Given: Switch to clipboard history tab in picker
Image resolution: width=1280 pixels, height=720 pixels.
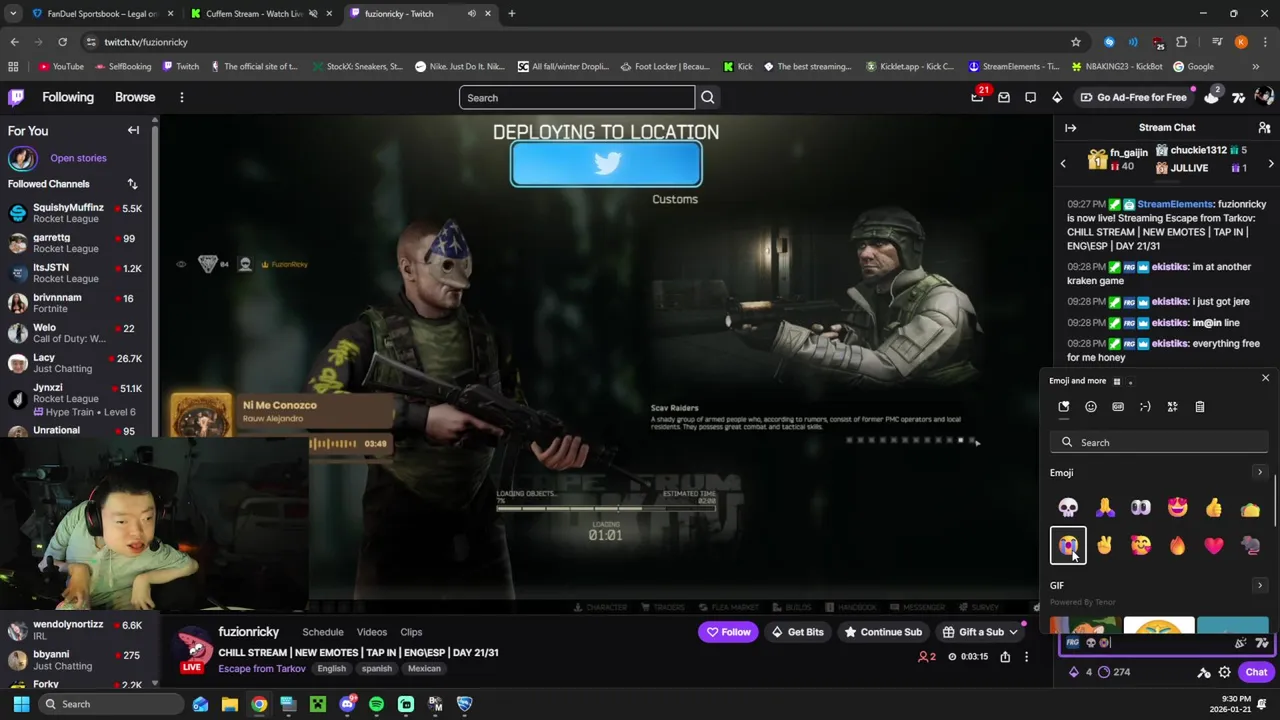Looking at the screenshot, I should (x=1199, y=407).
